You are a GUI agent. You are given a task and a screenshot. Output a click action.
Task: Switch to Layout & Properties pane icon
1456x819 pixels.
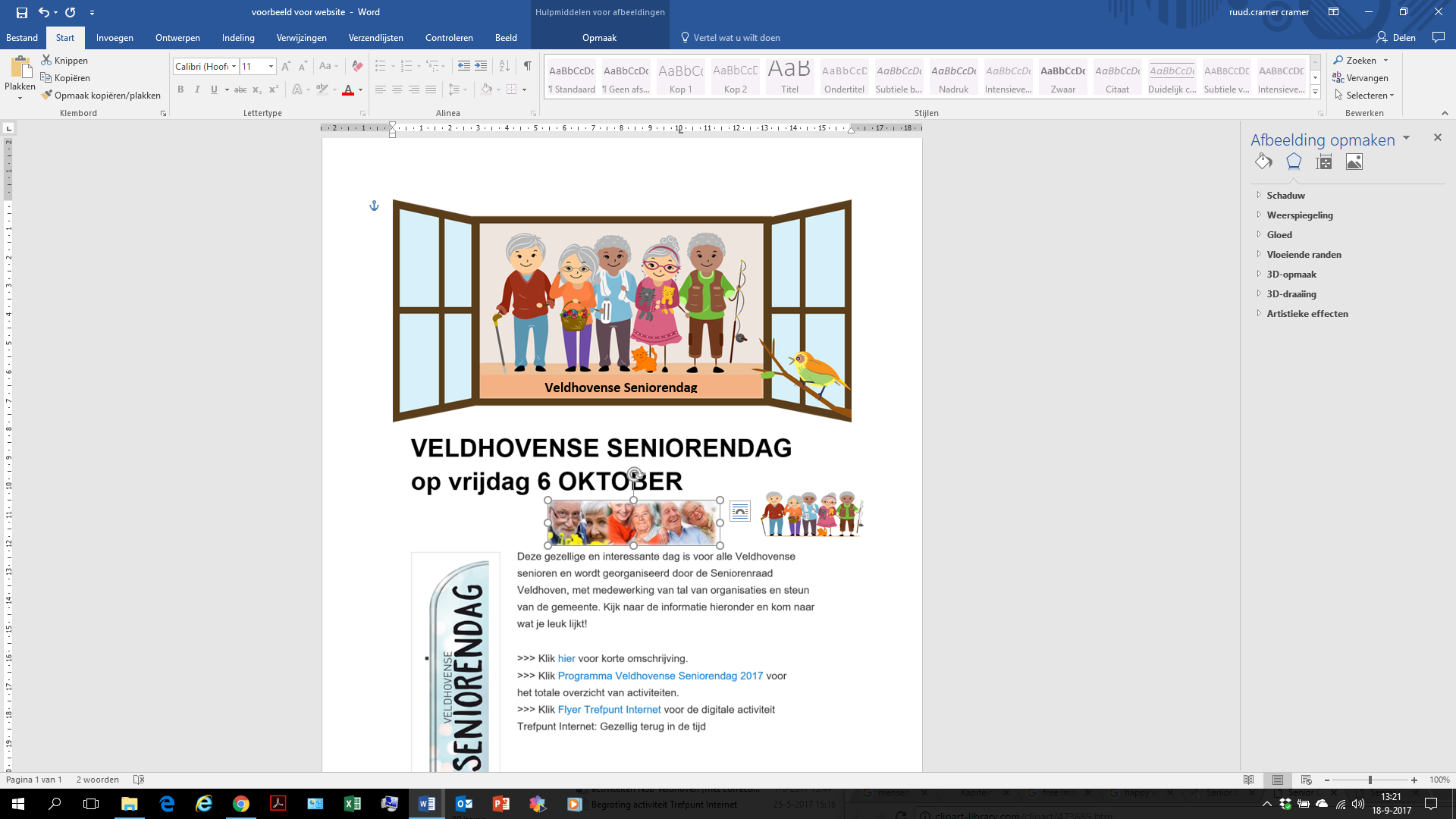1324,162
